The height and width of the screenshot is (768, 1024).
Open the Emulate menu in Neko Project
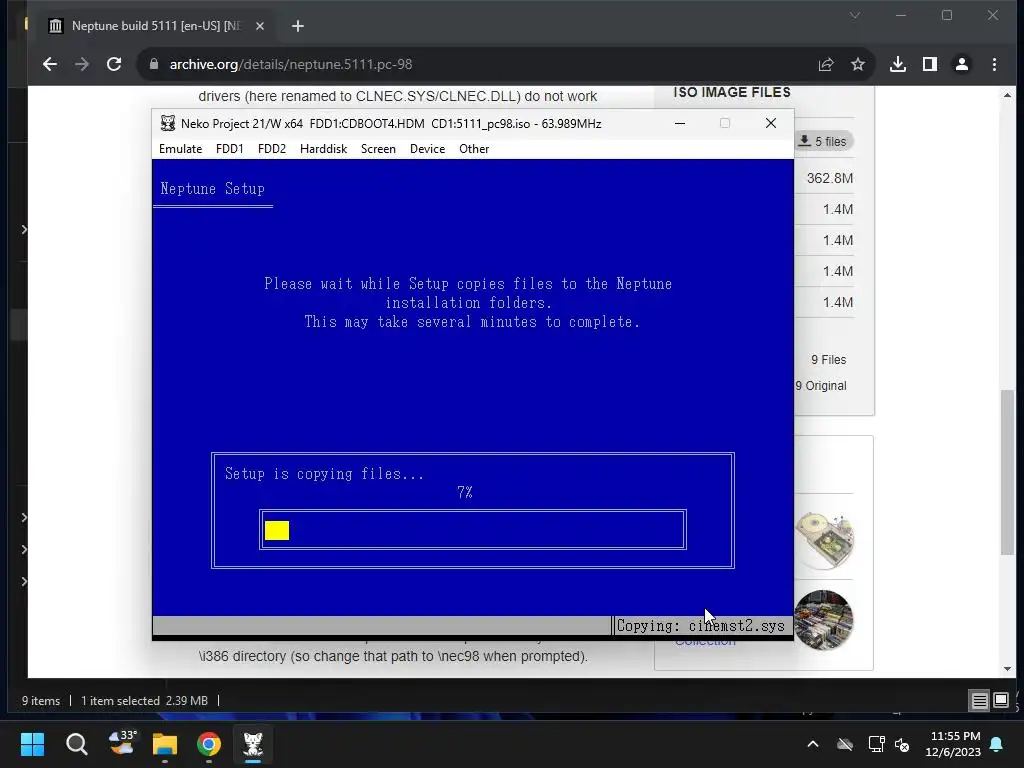point(180,149)
